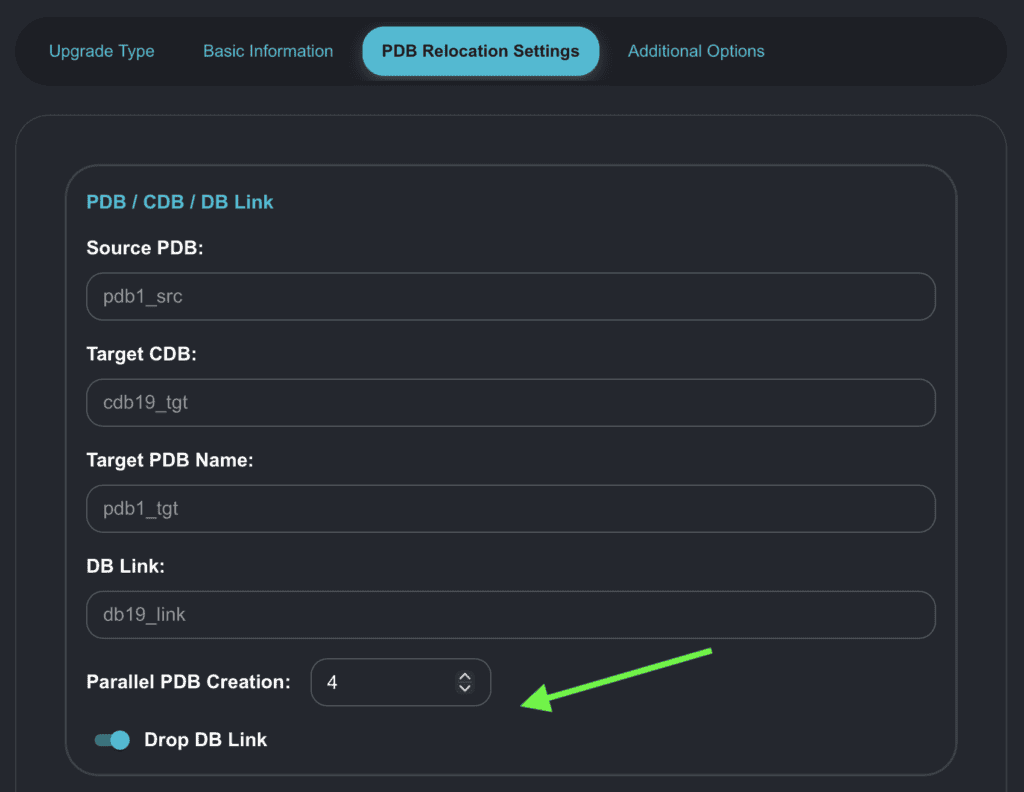The width and height of the screenshot is (1024, 792).
Task: Click the Target PDB Name label
Action: pyautogui.click(x=170, y=460)
